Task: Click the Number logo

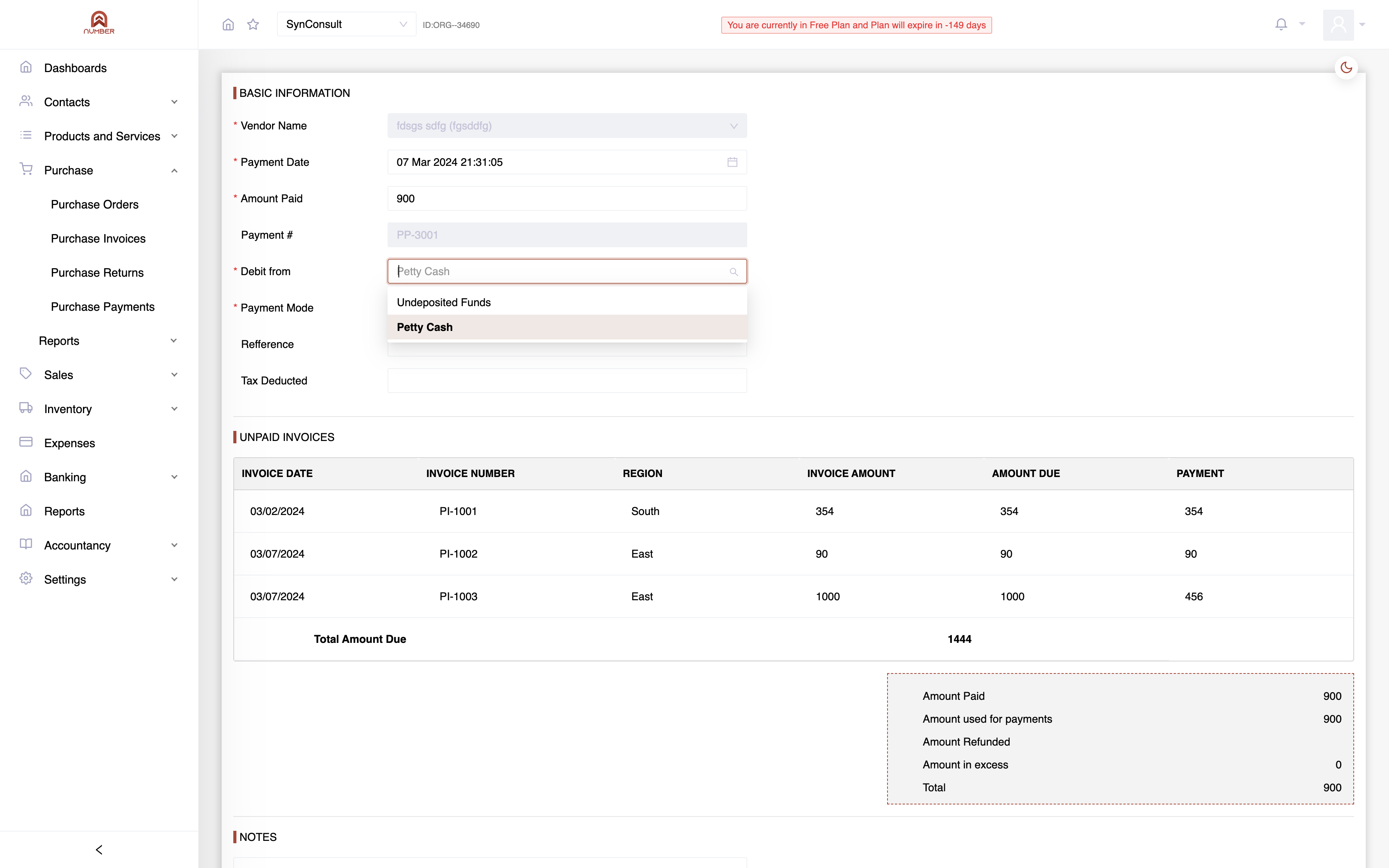Action: (x=99, y=23)
